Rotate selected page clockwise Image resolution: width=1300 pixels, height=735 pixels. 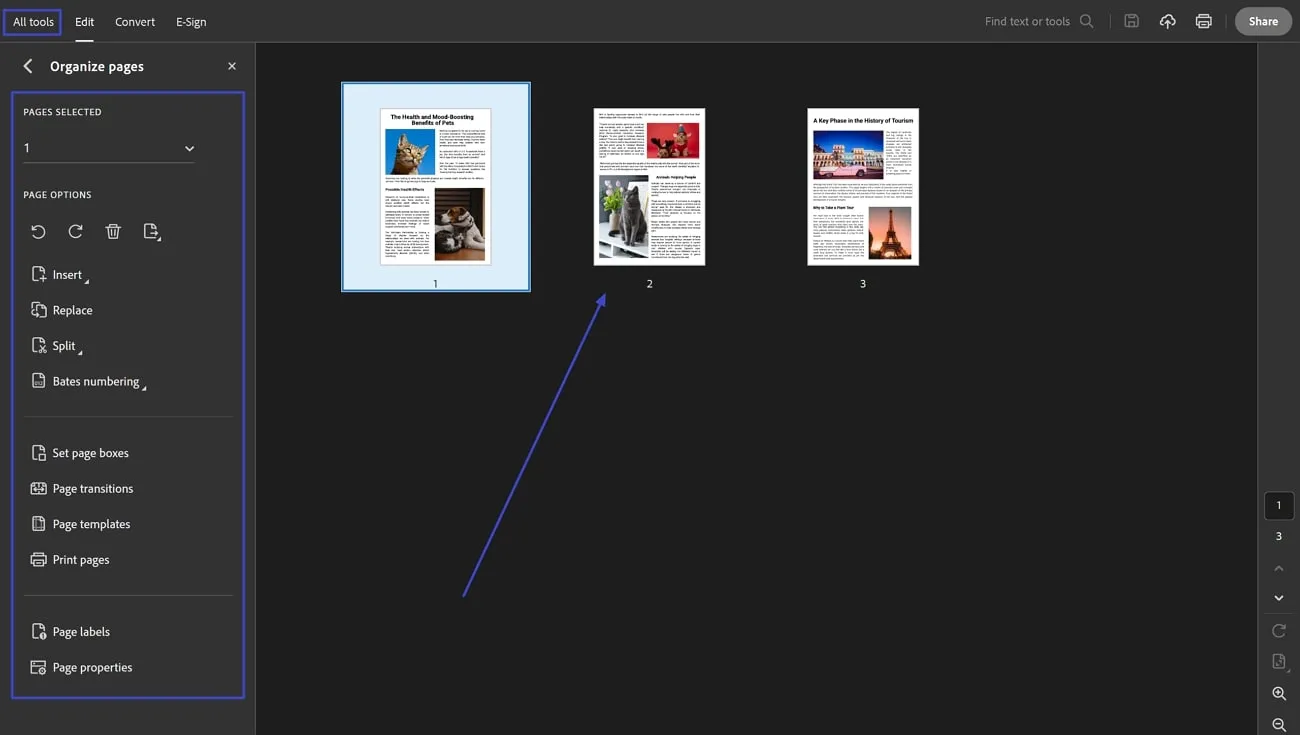coord(75,231)
